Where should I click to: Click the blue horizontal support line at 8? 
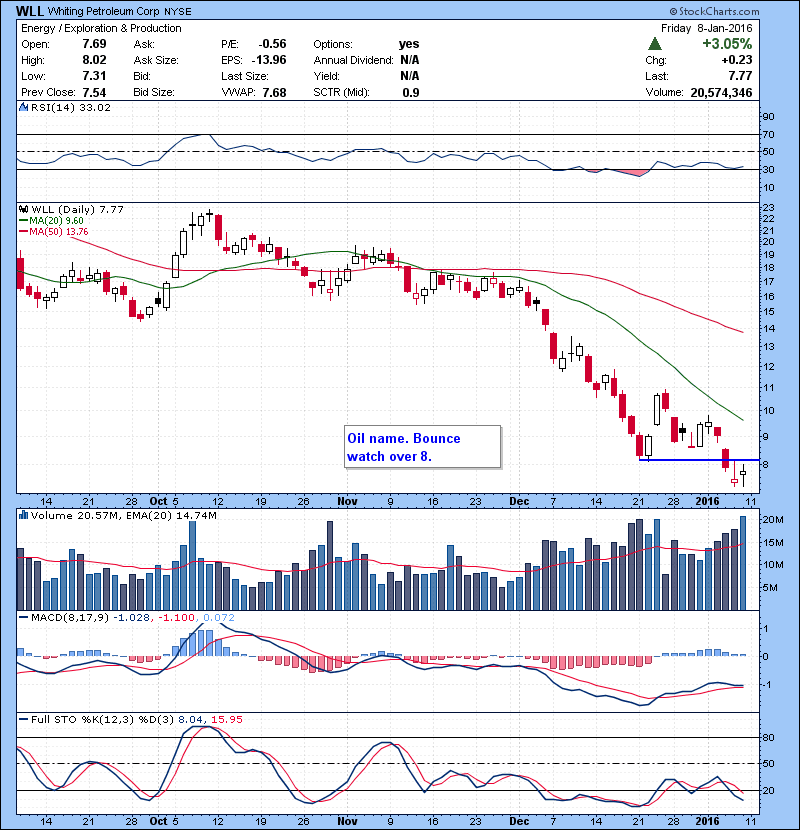[699, 459]
